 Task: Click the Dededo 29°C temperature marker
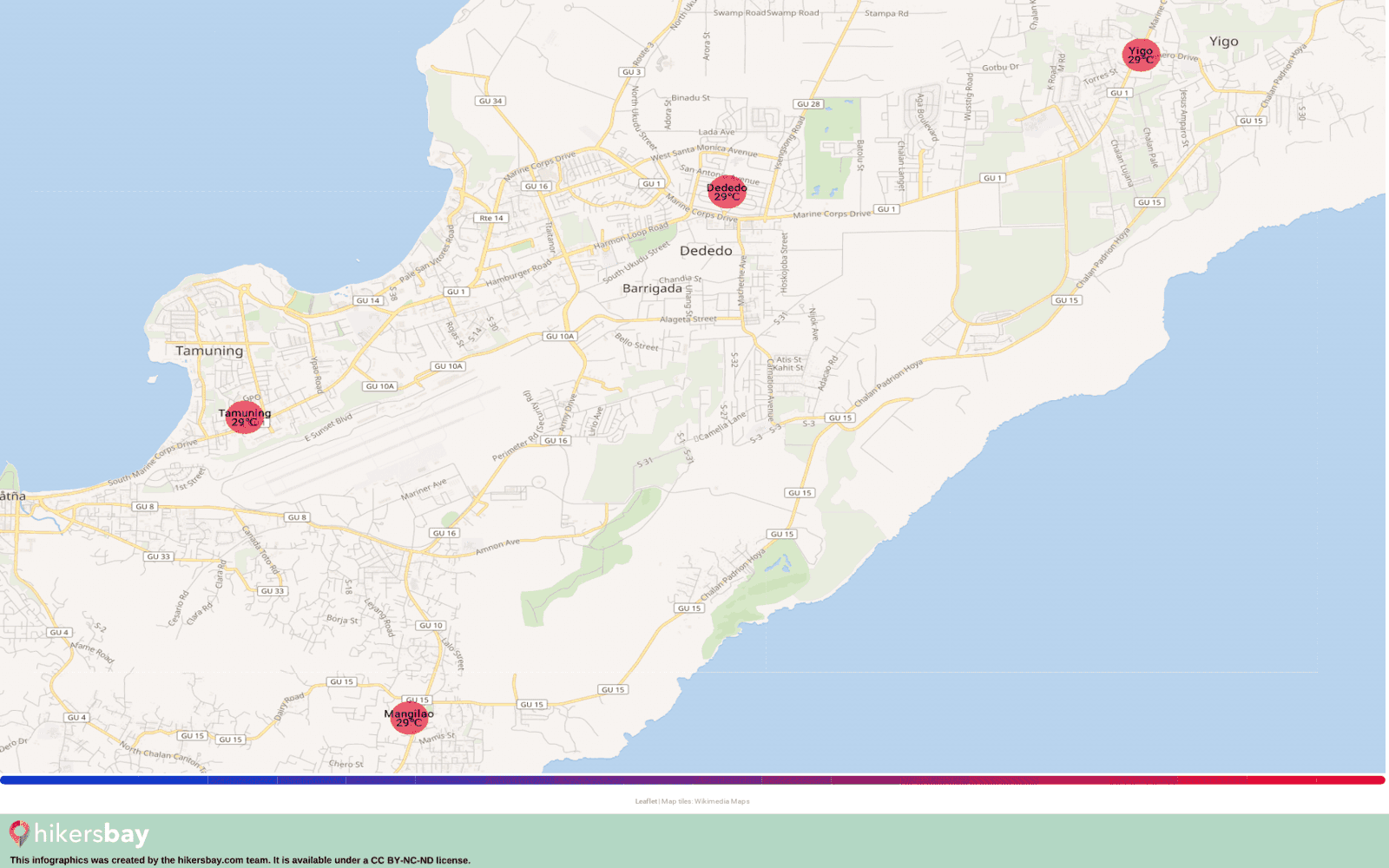(x=727, y=192)
